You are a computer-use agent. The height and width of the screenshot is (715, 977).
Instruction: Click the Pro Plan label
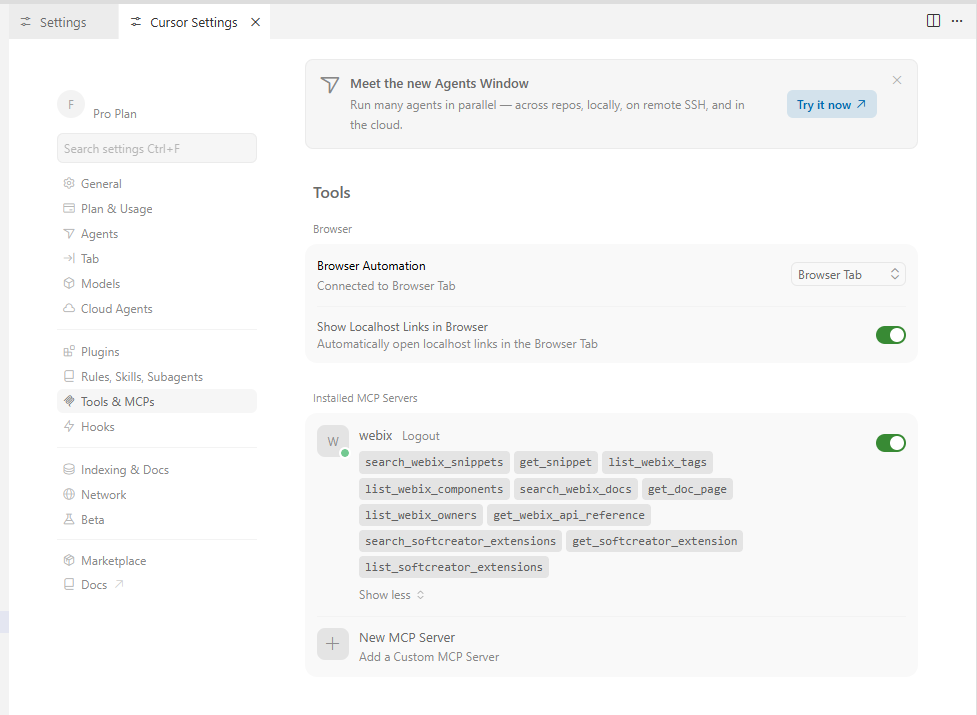[115, 114]
